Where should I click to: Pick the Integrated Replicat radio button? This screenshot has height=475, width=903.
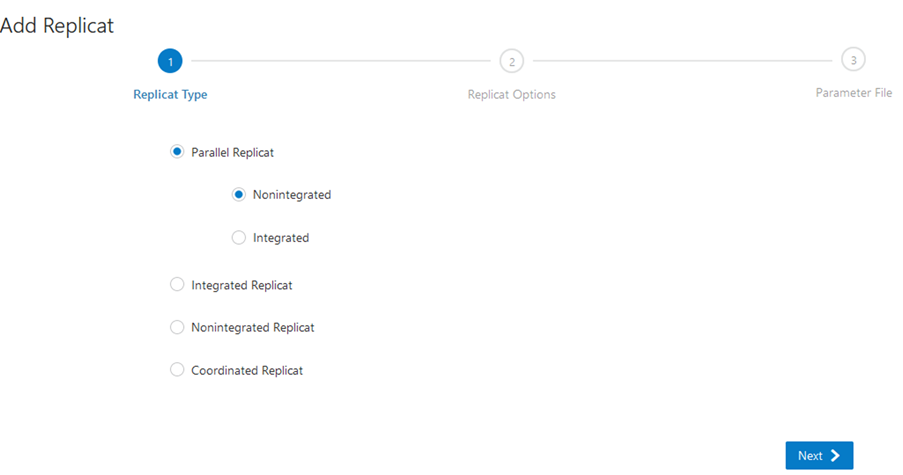(177, 285)
